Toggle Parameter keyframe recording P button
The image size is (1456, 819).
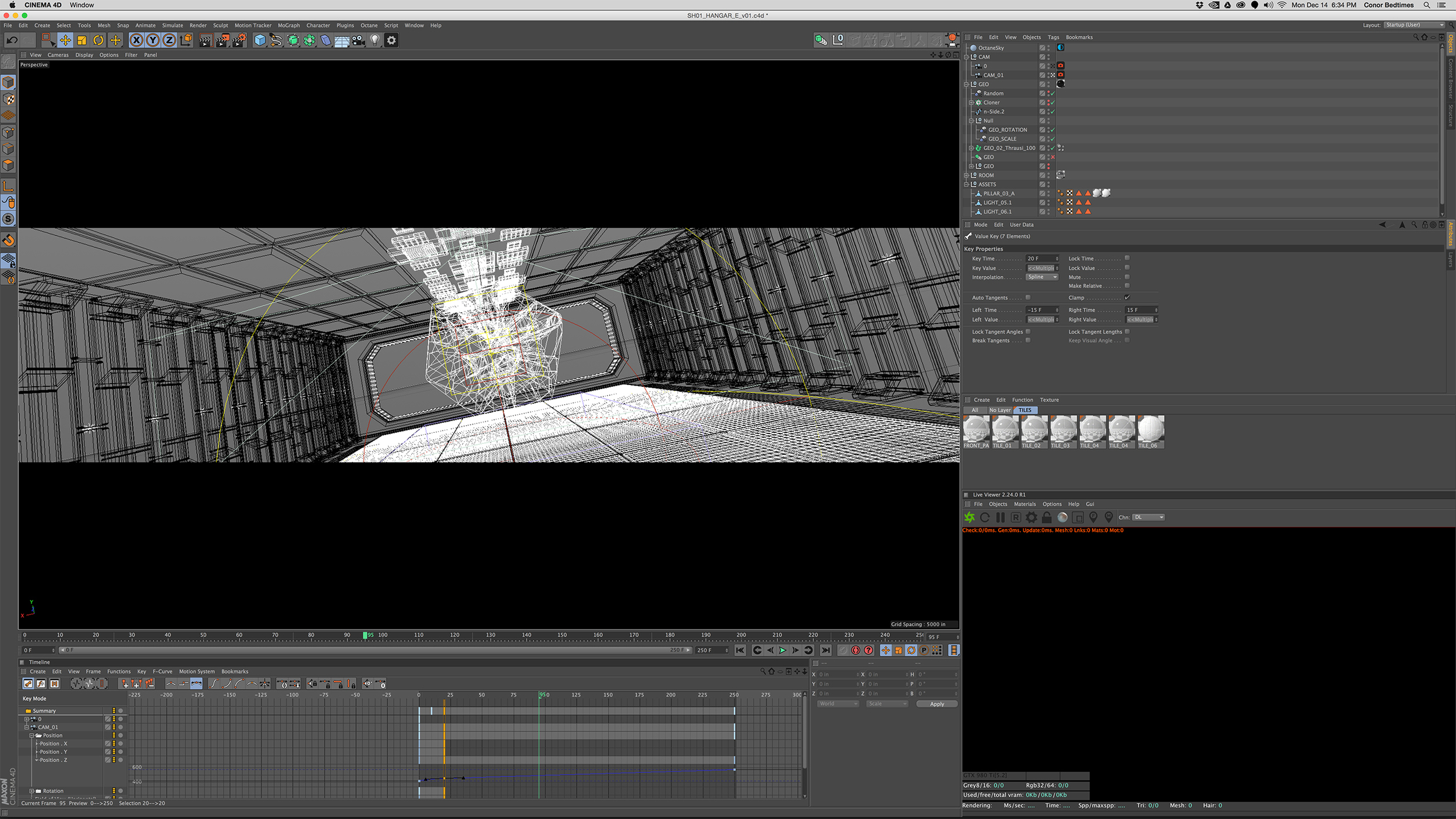coord(924,650)
